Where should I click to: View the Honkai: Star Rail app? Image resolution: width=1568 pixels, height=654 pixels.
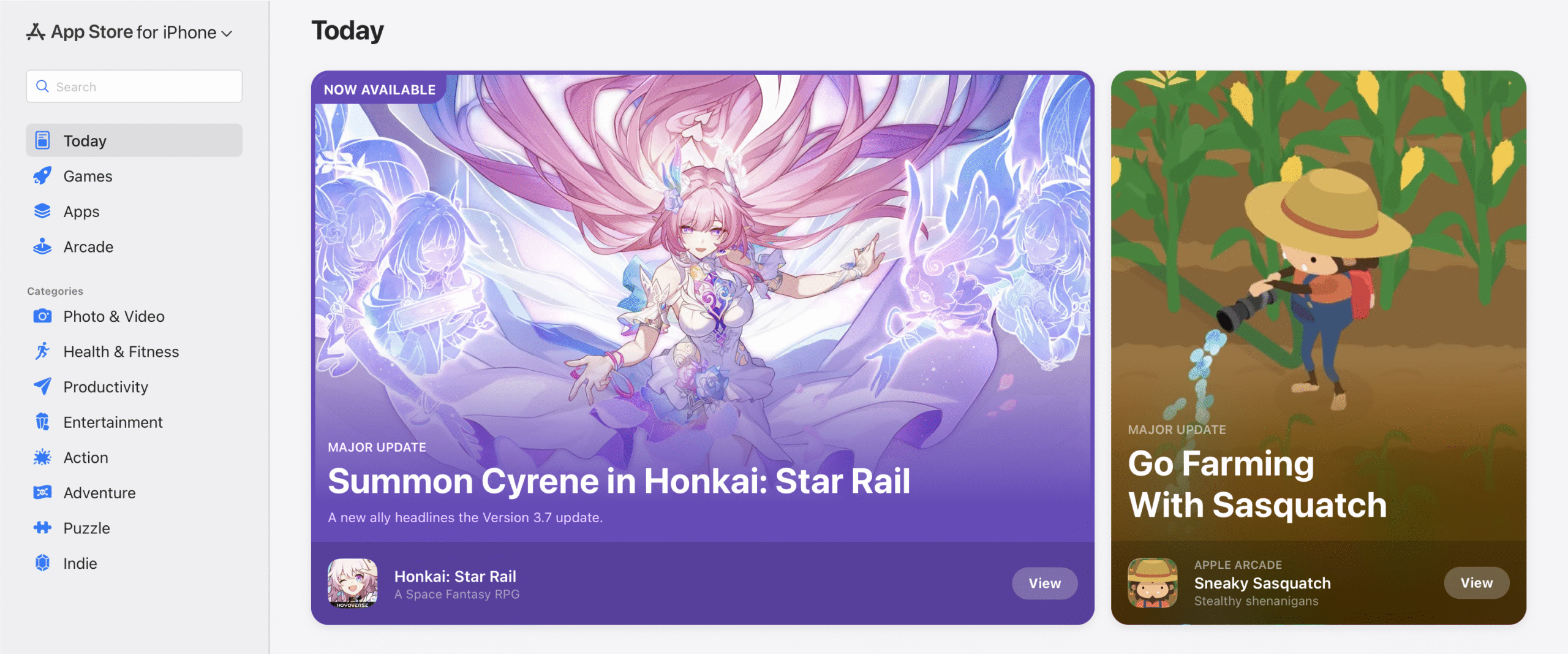tap(1044, 584)
